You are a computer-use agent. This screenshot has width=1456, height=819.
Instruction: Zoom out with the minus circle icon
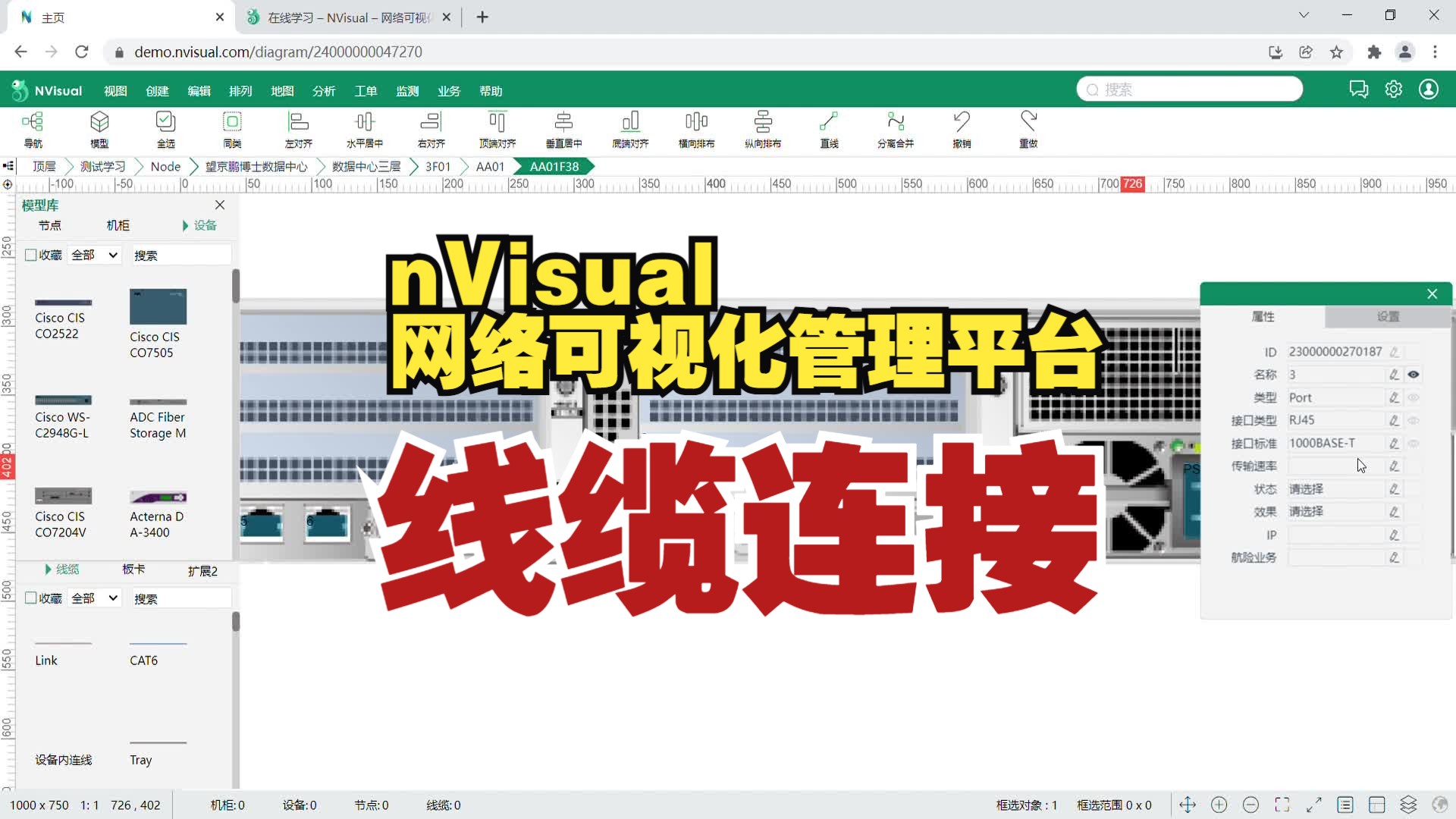pos(1251,805)
